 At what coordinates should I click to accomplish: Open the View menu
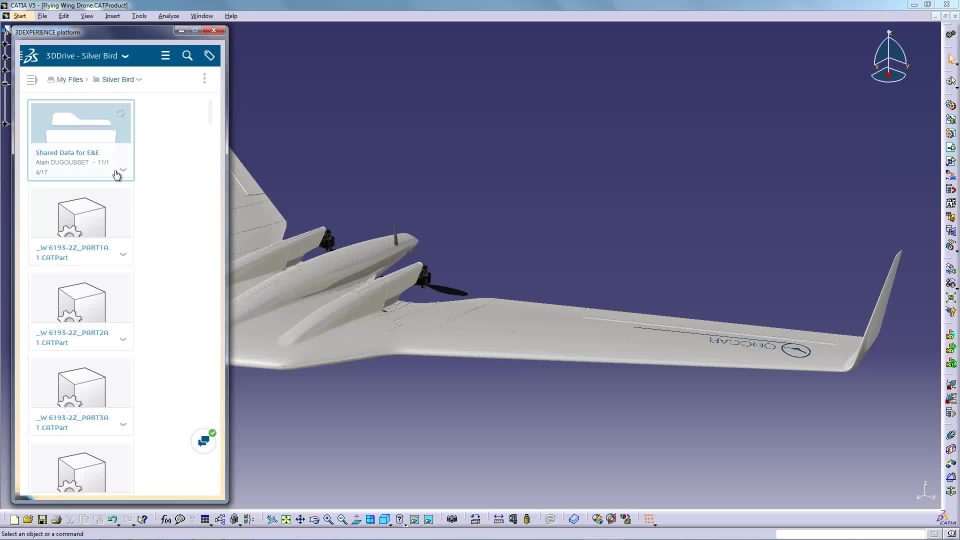[x=87, y=16]
